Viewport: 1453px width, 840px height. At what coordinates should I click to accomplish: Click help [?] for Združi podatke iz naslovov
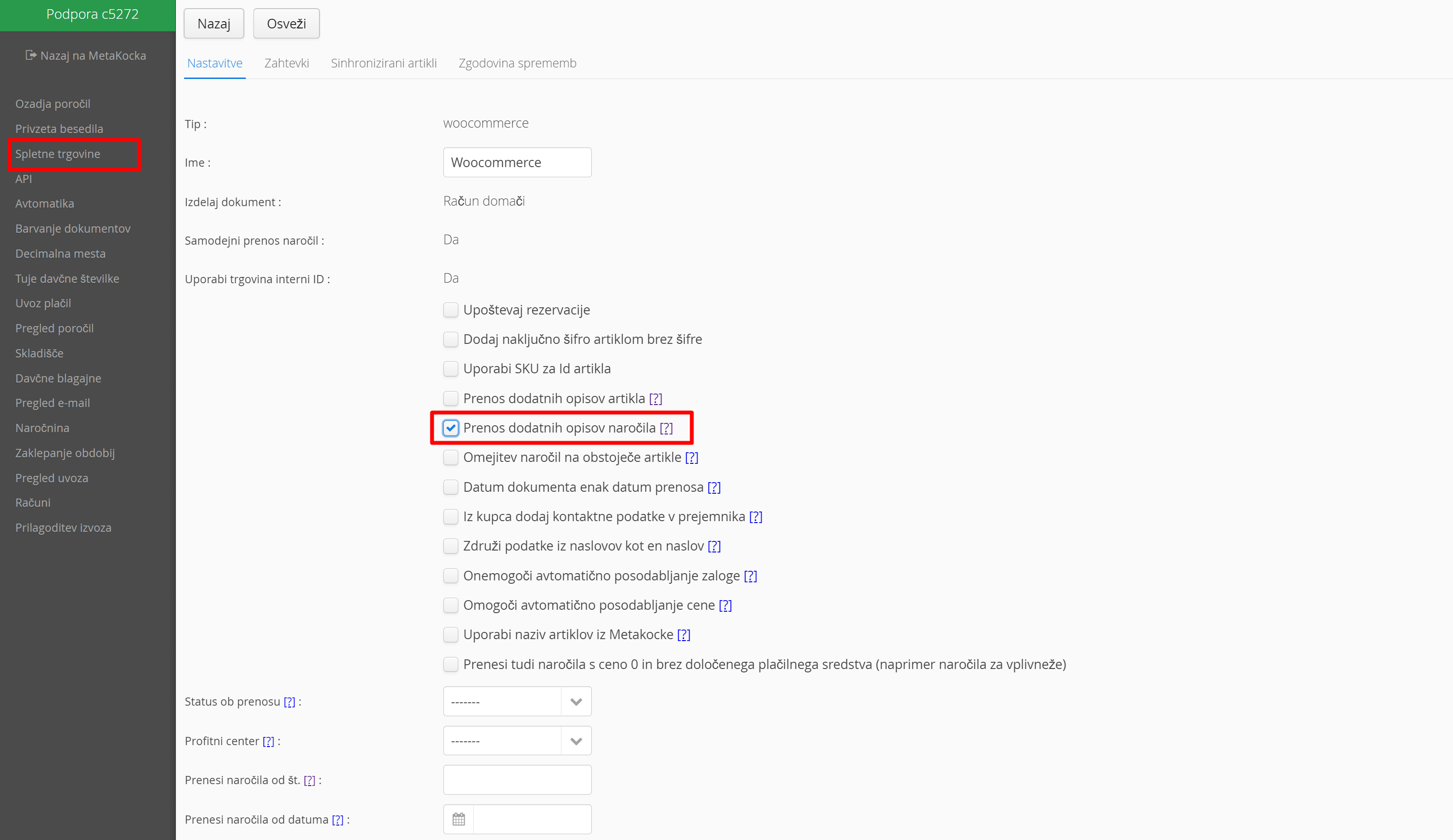(714, 546)
